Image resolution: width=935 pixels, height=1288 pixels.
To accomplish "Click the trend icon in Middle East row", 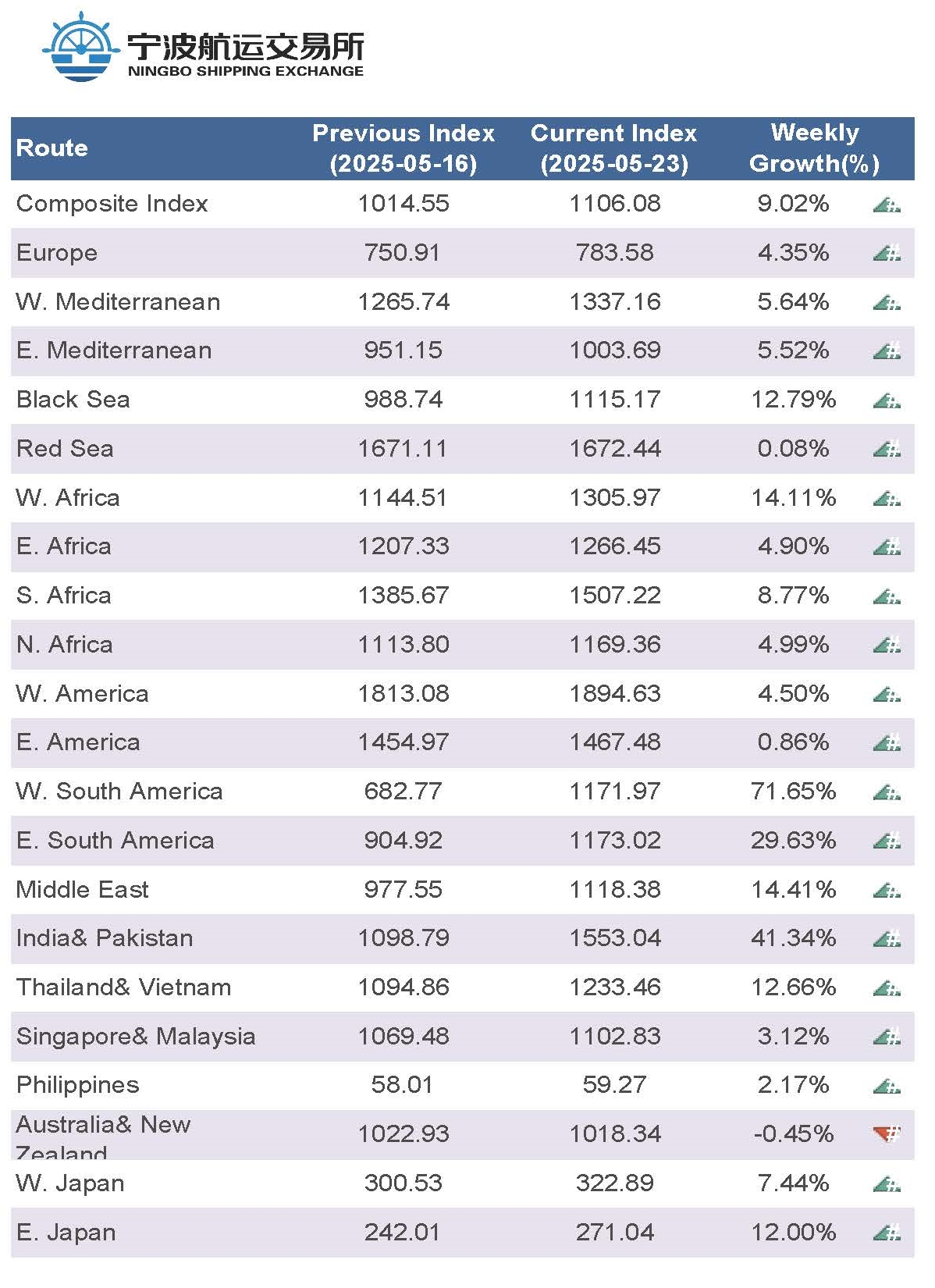I will [x=887, y=890].
